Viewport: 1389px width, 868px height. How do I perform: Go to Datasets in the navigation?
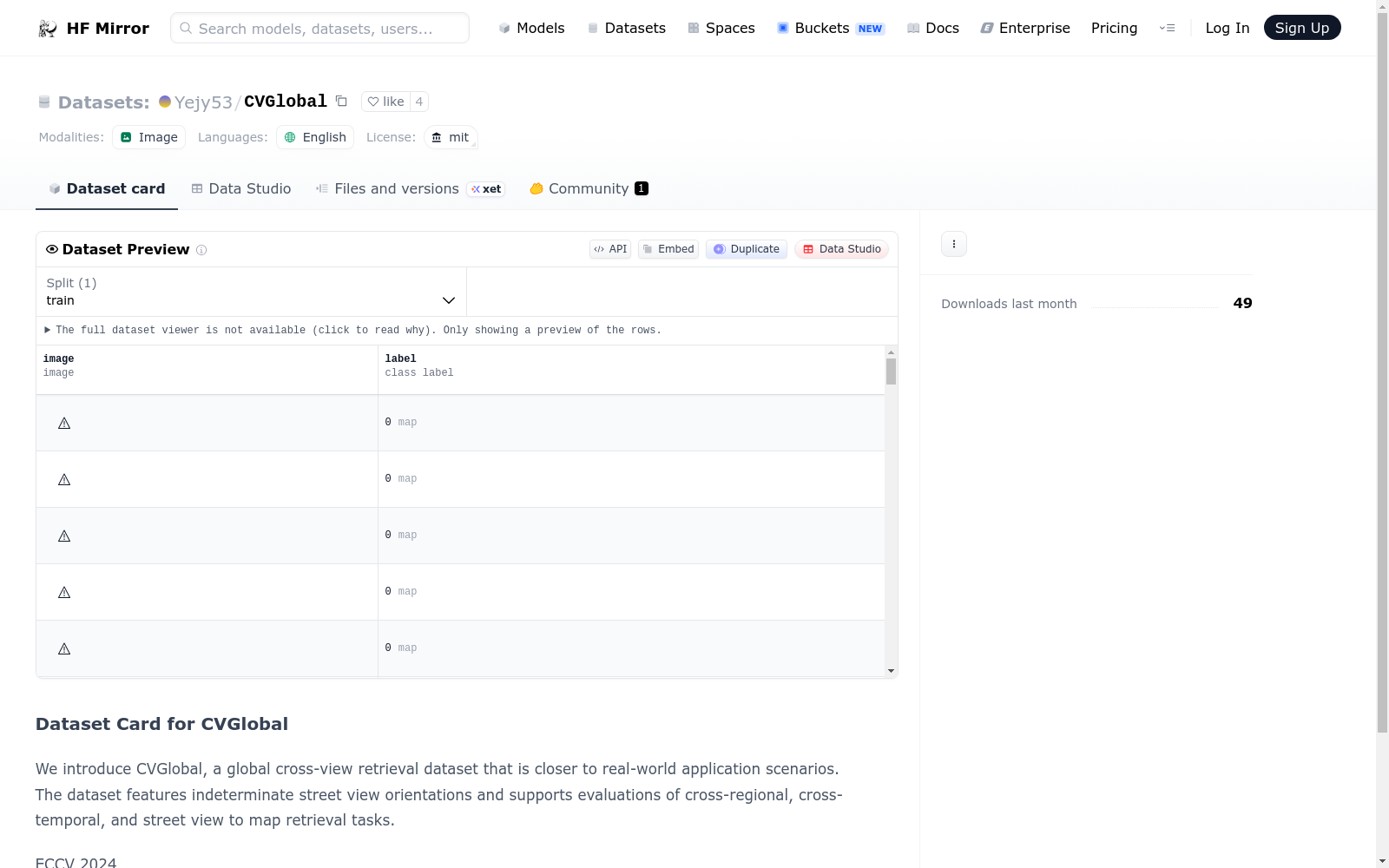pos(626,28)
